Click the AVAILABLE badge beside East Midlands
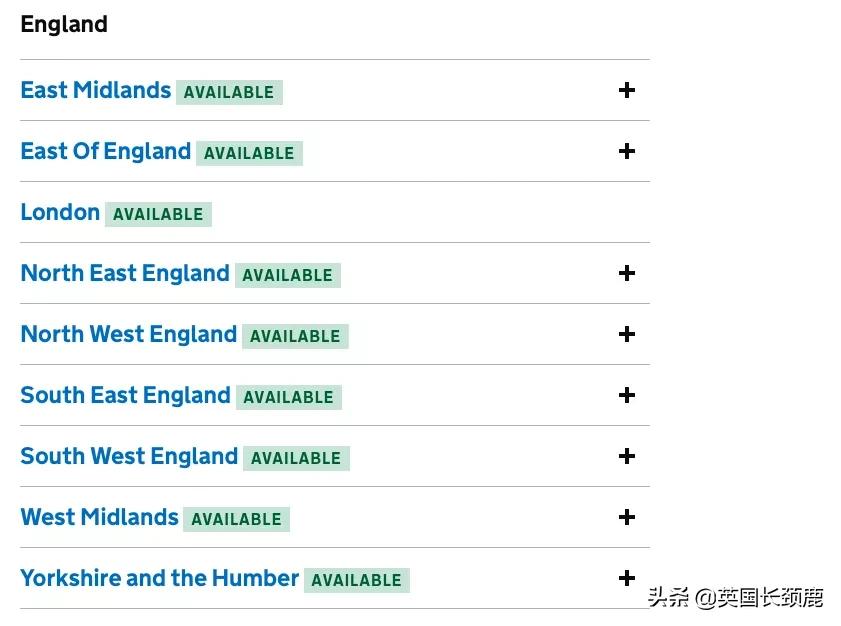 click(229, 92)
